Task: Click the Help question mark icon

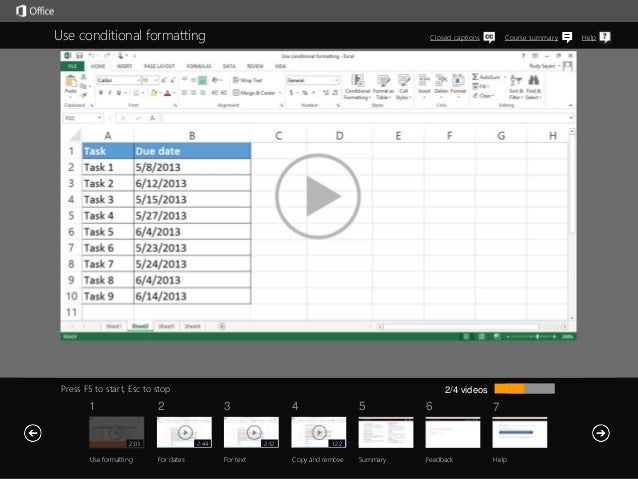Action: point(604,37)
